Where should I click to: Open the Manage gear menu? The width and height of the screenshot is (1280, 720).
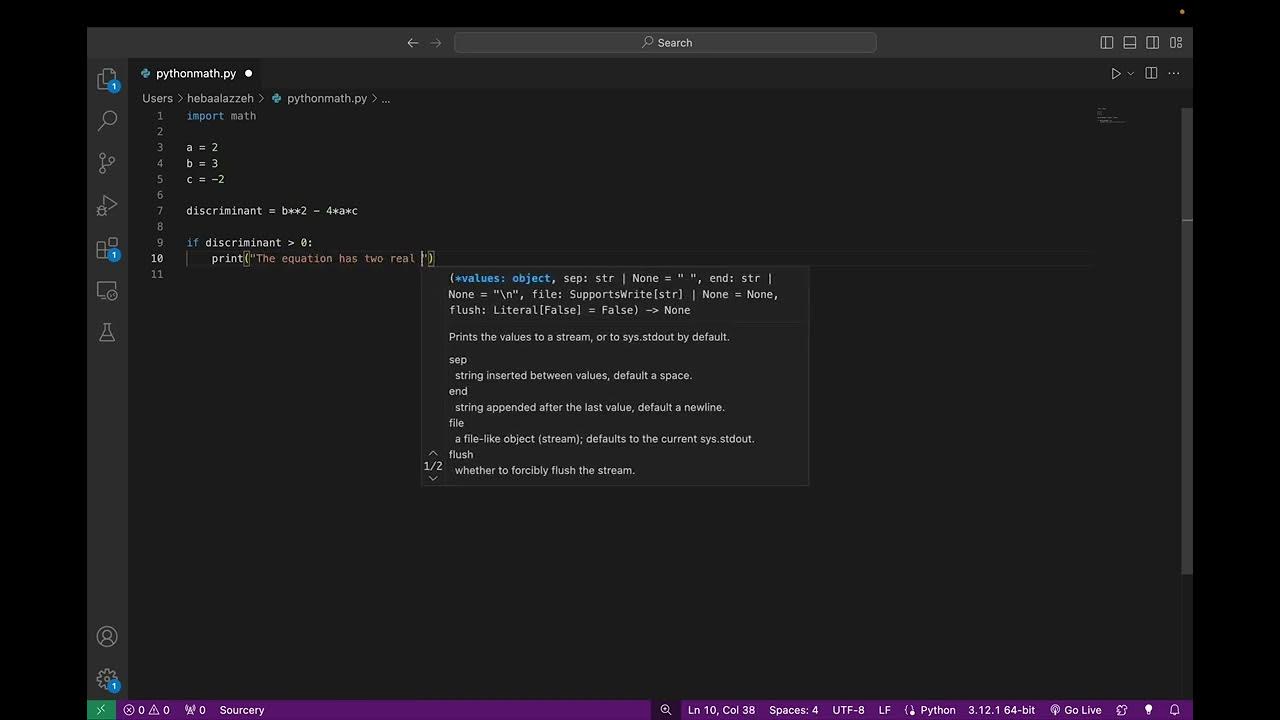(107, 679)
